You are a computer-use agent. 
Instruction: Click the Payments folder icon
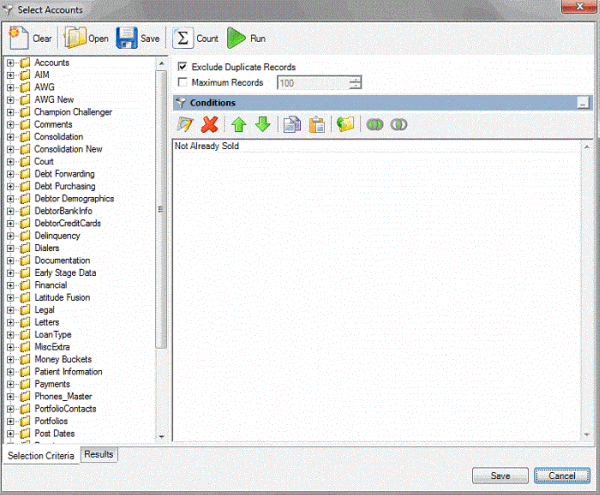point(25,384)
